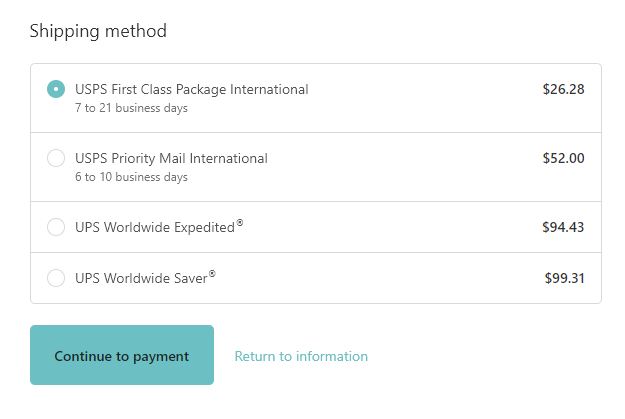Go back via Return to information link
625x419 pixels.
point(301,356)
